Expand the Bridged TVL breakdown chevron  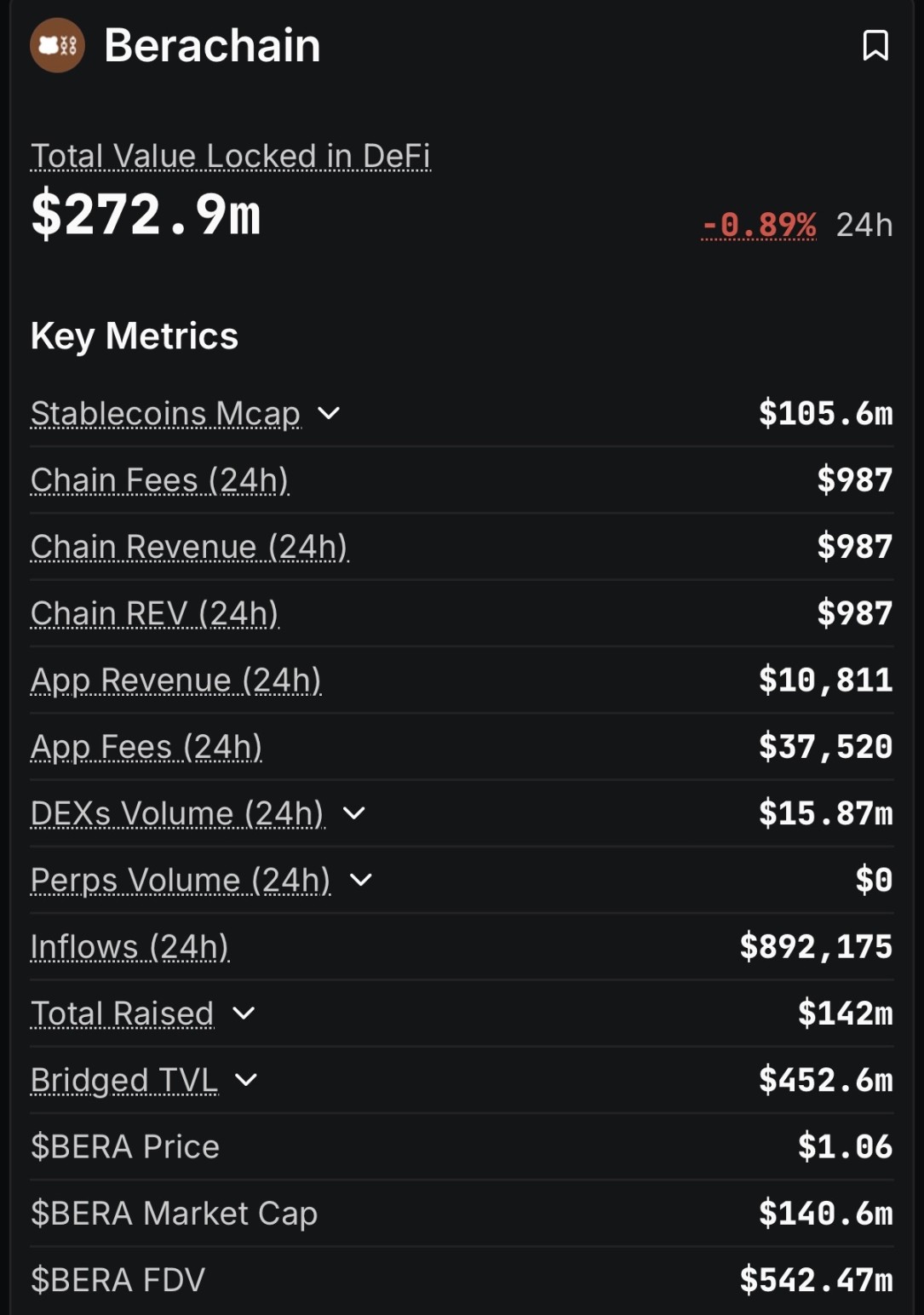coord(246,1080)
